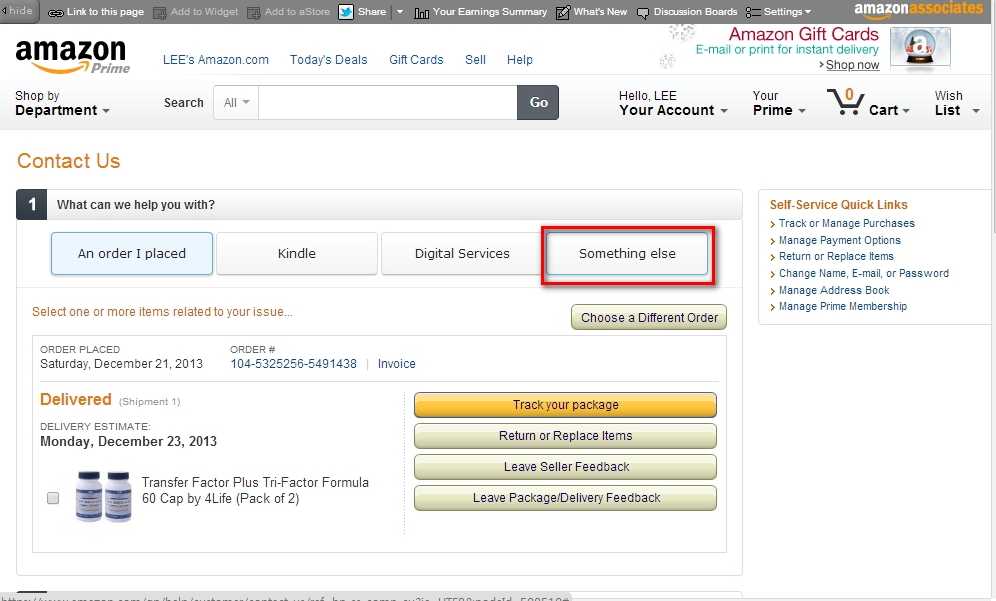Open the Help navigation link
Image resolution: width=996 pixels, height=601 pixels.
point(520,60)
